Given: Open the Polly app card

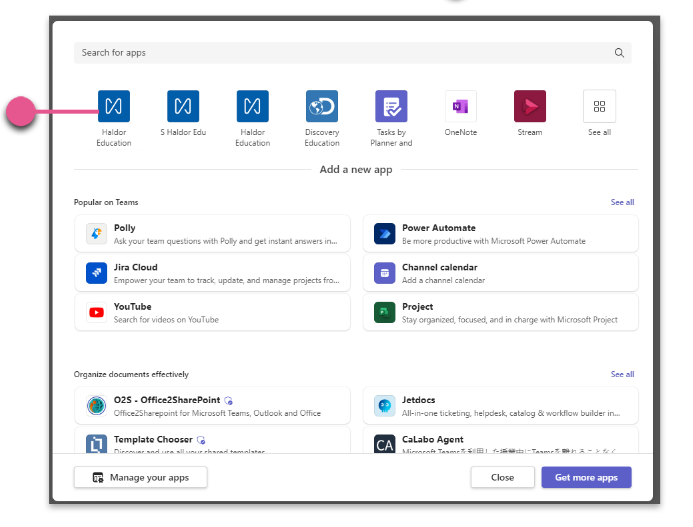Looking at the screenshot, I should (x=213, y=233).
